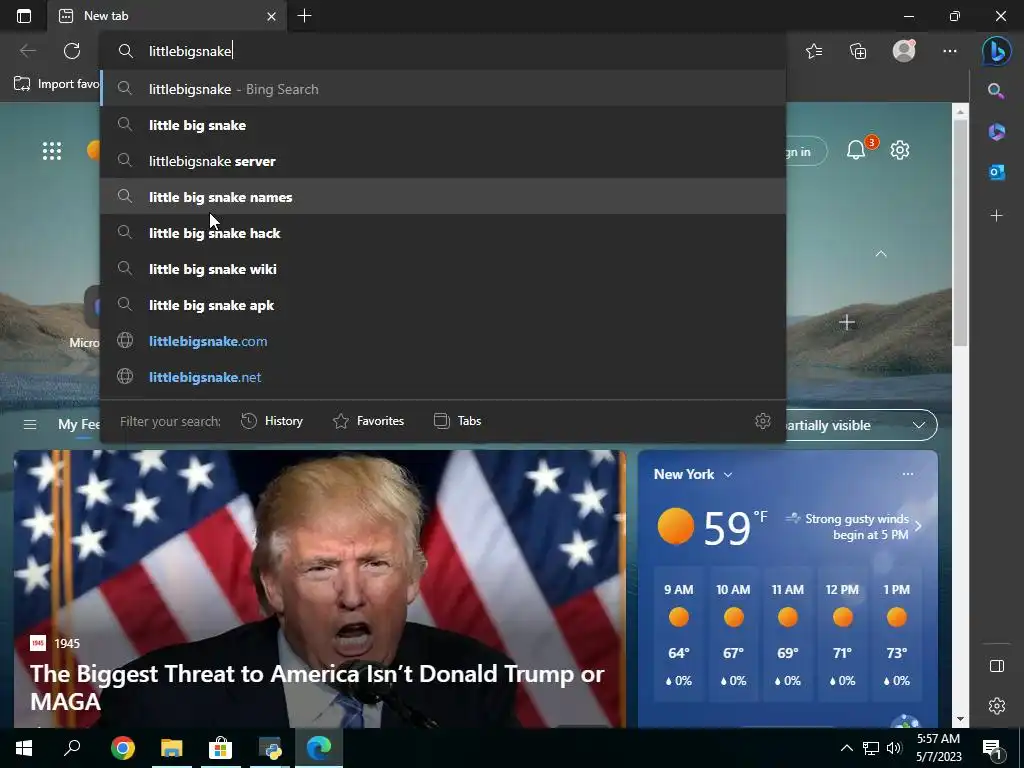Select suggestion little big snake wiki

(x=443, y=268)
